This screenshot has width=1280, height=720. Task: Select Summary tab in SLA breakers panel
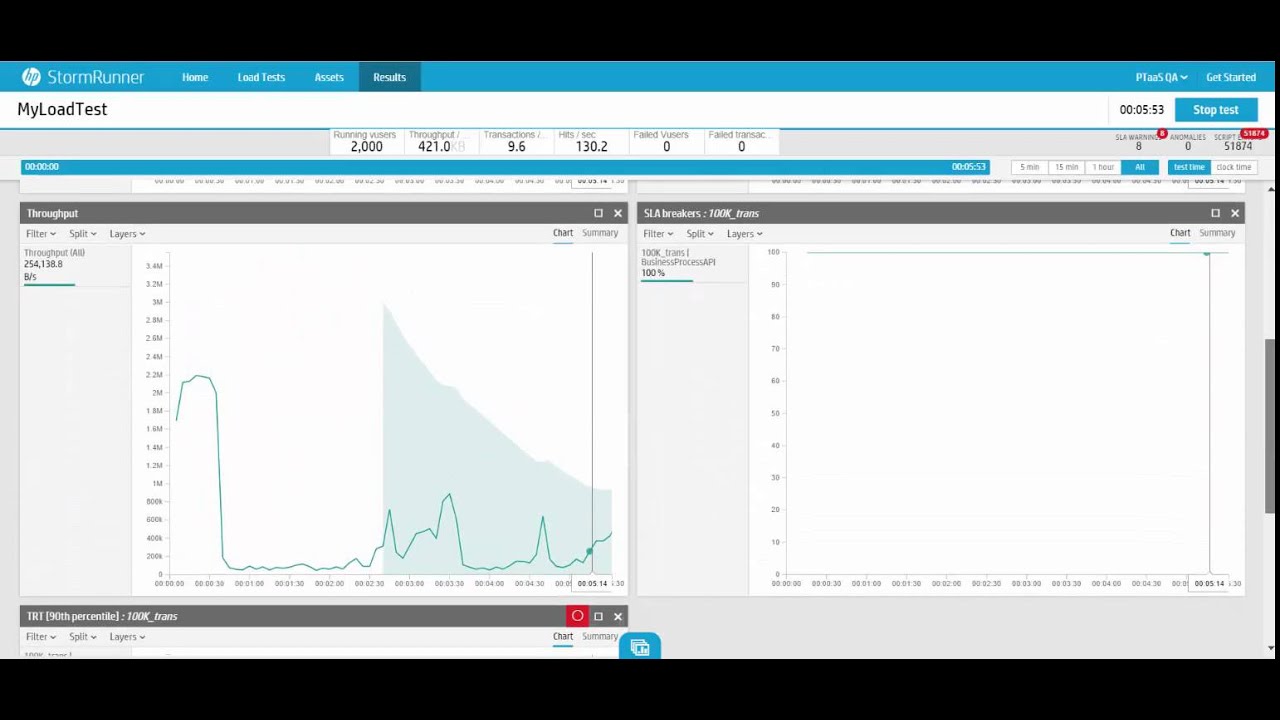1217,233
